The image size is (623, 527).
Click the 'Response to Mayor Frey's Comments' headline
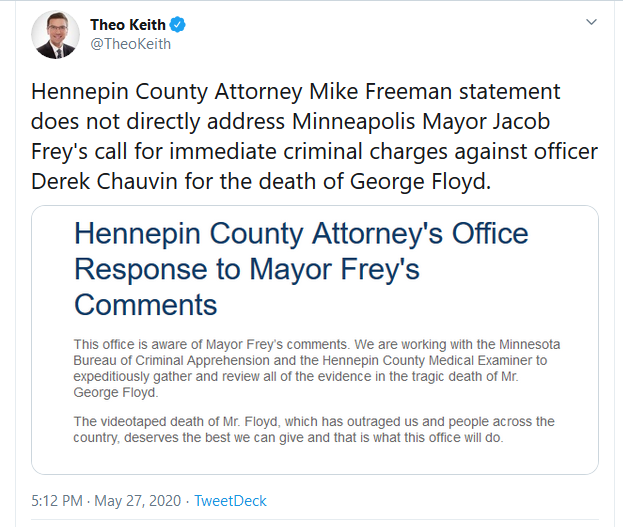click(246, 286)
